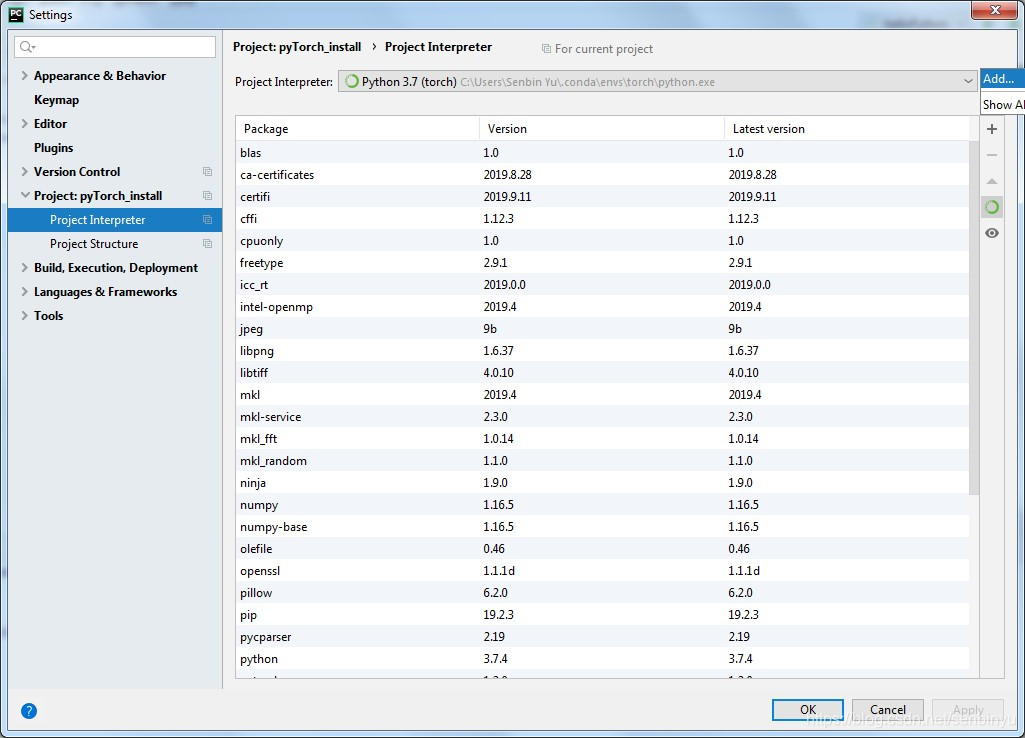Select the mkl_random package row
This screenshot has height=738, width=1025.
click(602, 461)
